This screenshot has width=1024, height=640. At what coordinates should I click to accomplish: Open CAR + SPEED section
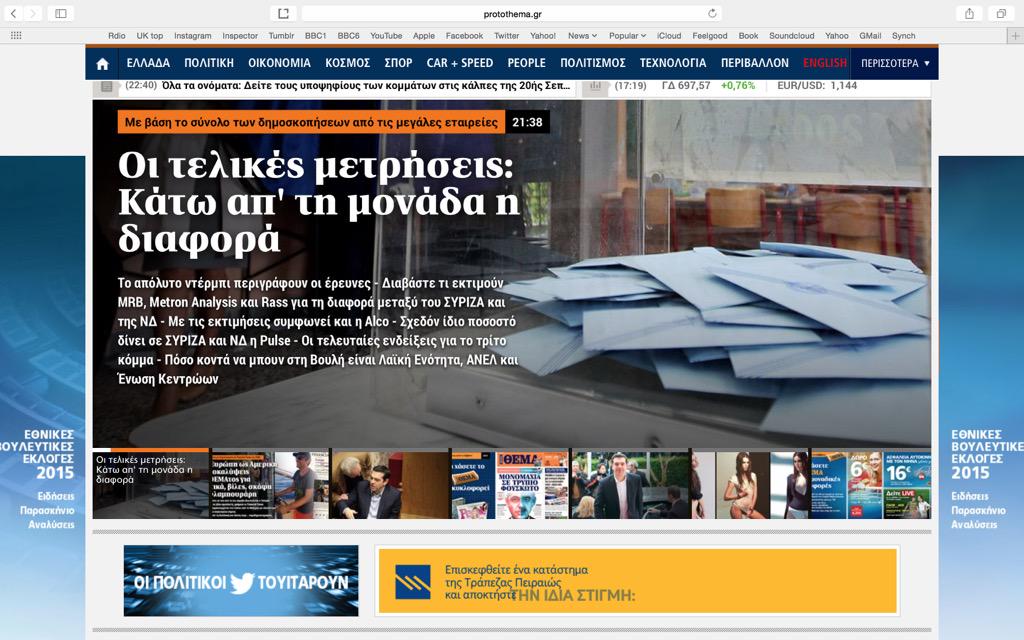click(x=460, y=63)
